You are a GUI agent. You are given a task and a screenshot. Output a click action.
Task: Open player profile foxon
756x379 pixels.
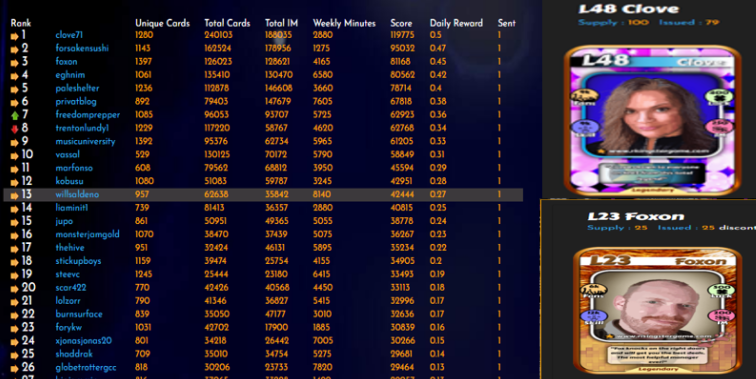(66, 61)
